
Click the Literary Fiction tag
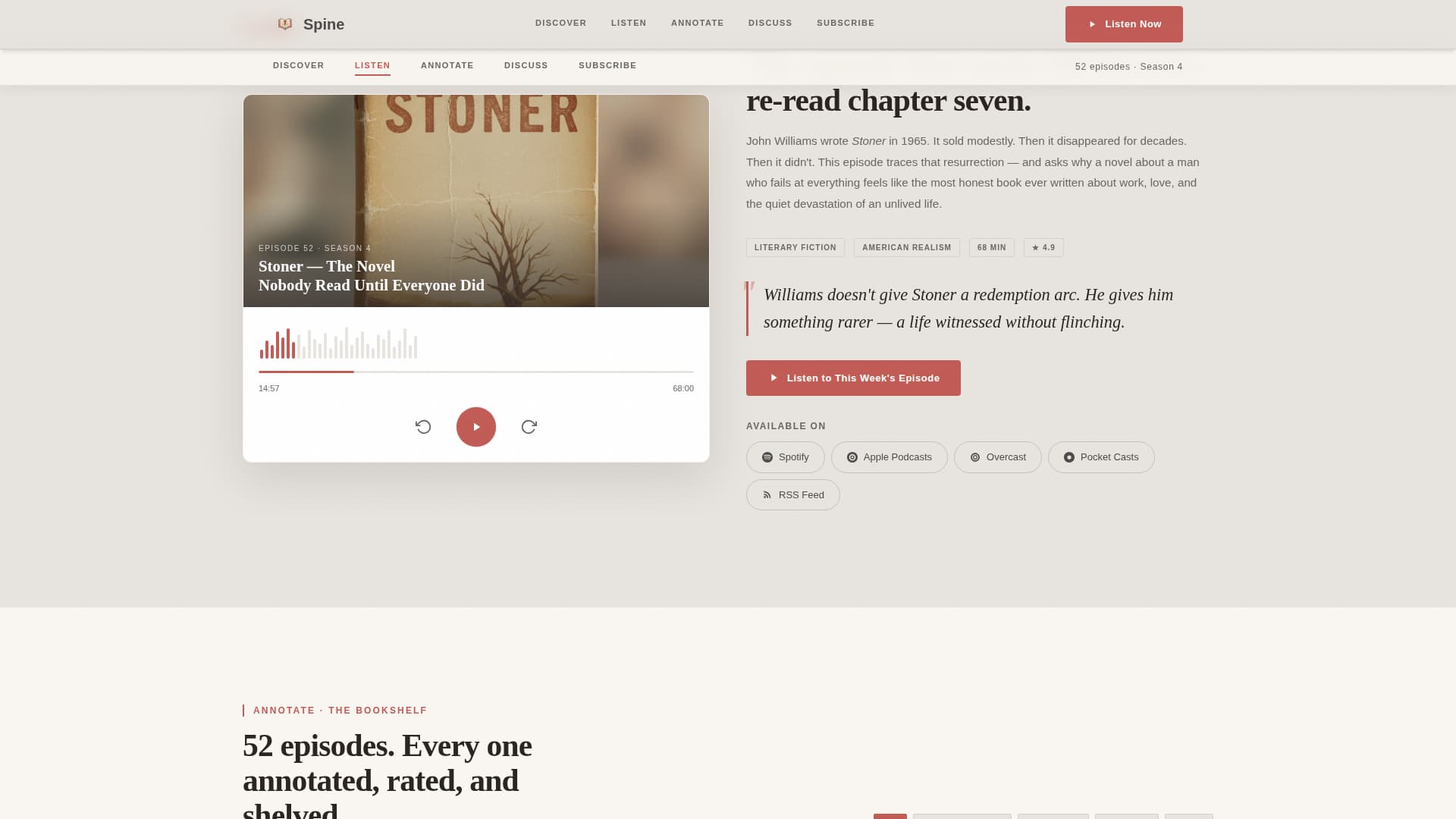point(795,248)
